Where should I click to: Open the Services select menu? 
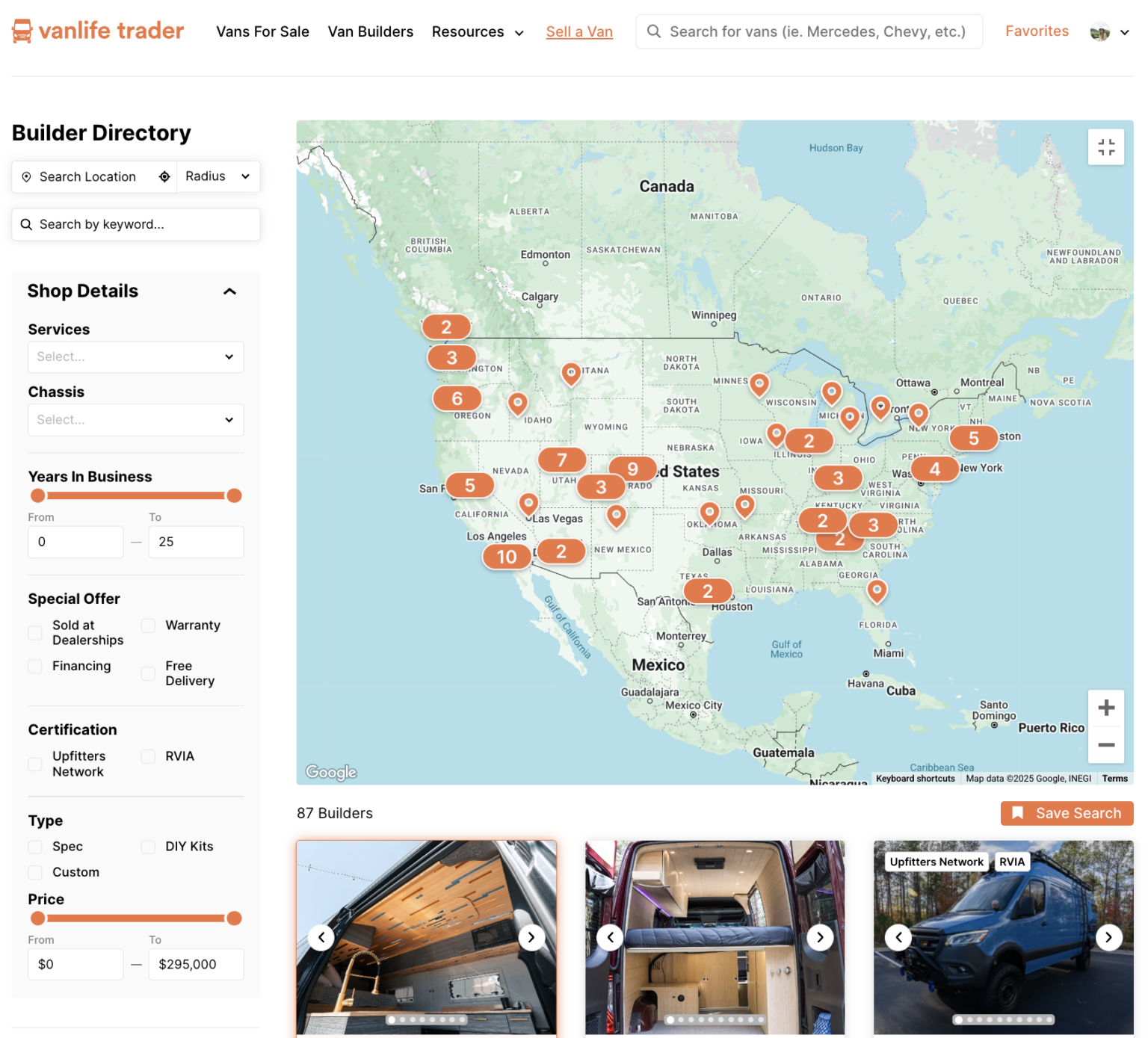(135, 356)
